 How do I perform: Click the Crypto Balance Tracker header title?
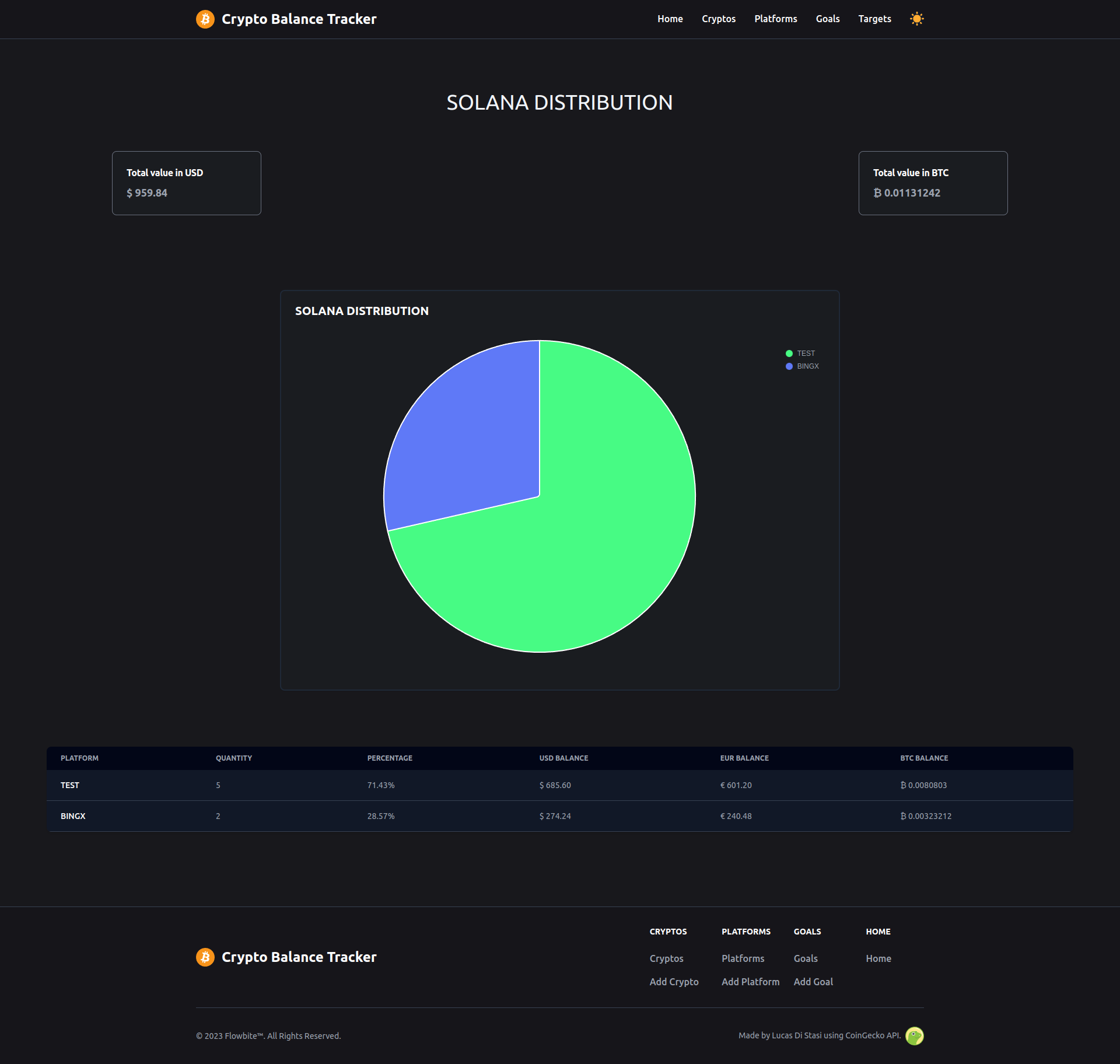[x=299, y=19]
